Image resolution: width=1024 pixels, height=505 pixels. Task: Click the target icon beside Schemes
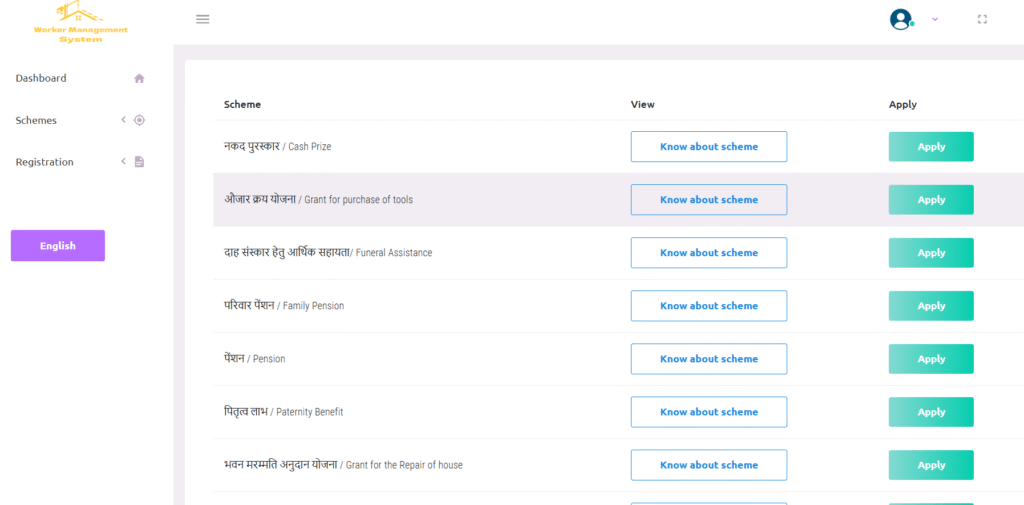coord(139,120)
